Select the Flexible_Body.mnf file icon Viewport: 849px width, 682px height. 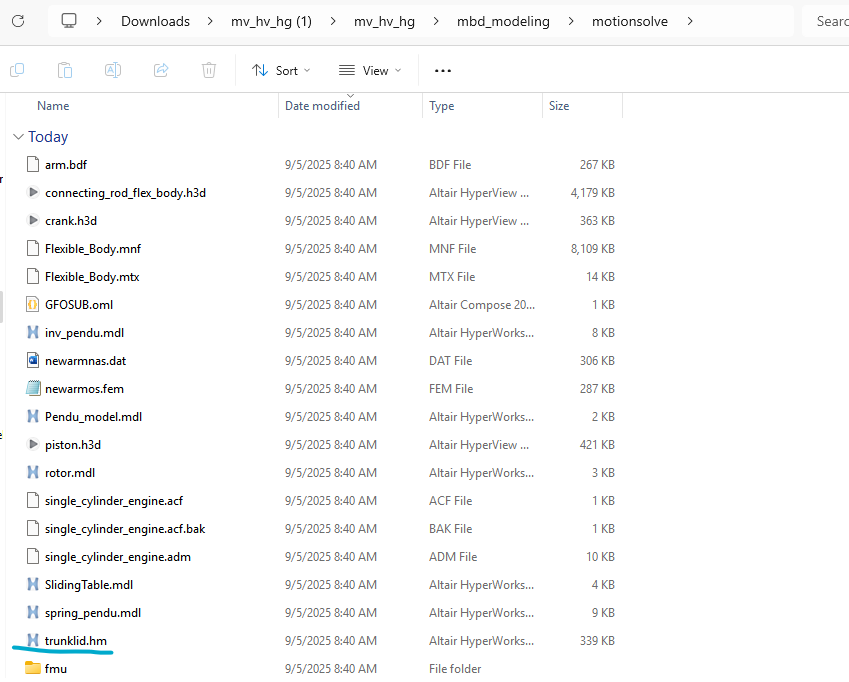[33, 248]
